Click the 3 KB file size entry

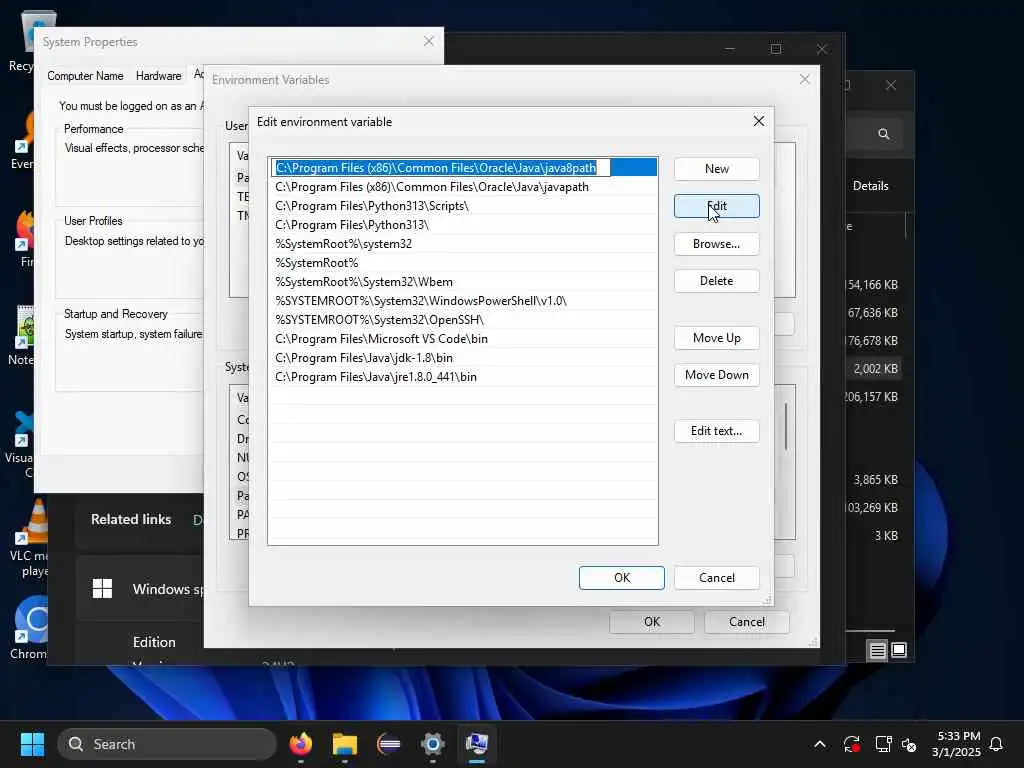(x=886, y=536)
